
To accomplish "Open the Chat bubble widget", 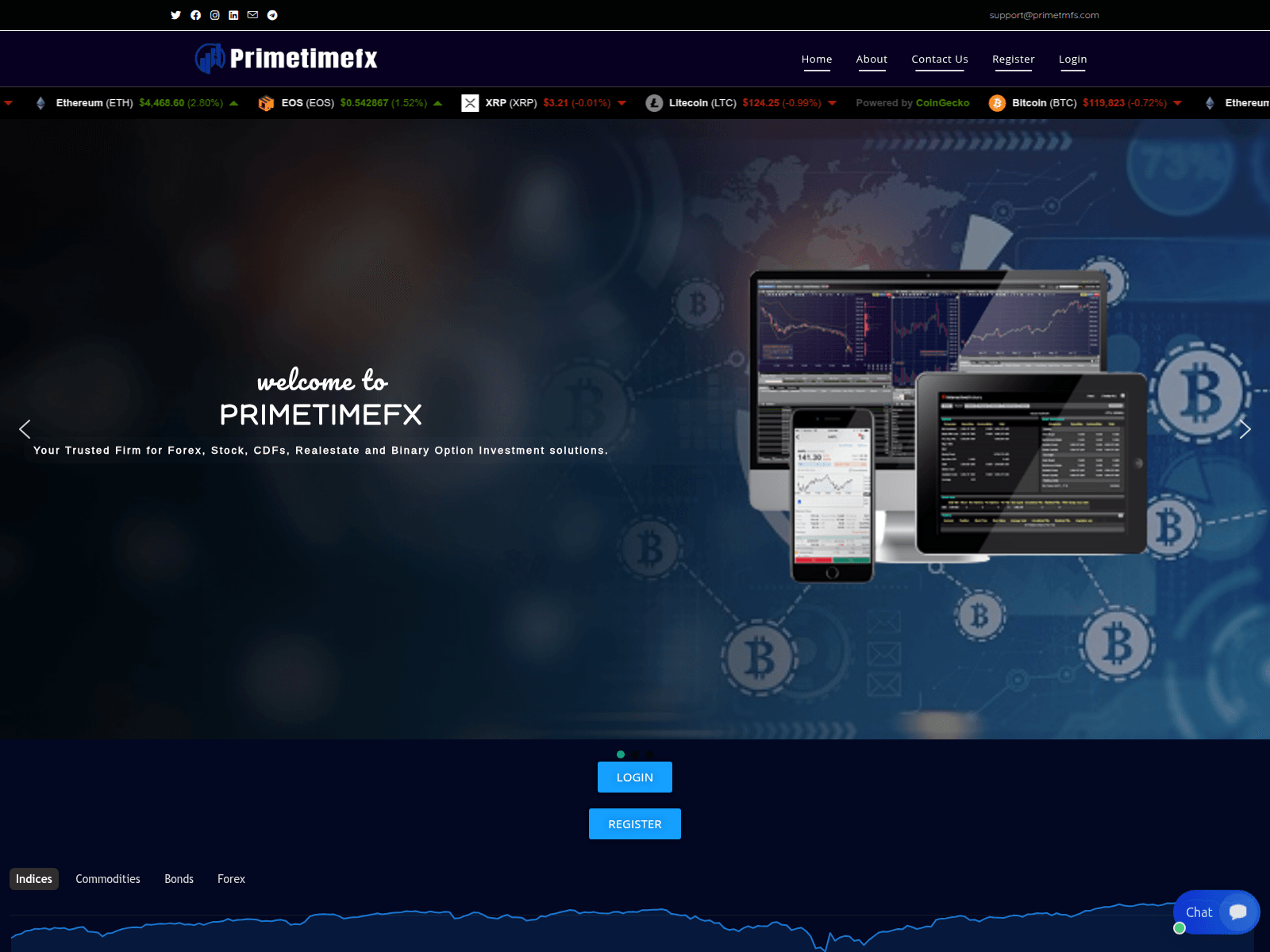I will (1217, 912).
